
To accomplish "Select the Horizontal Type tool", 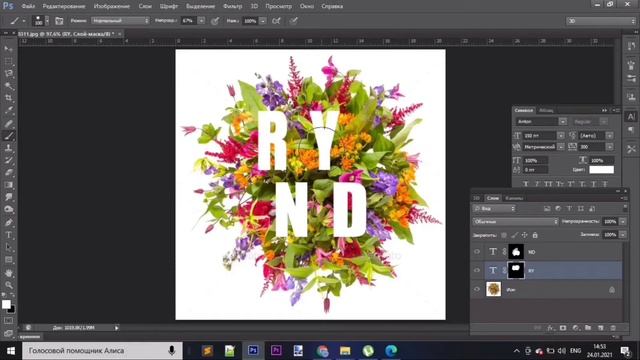I will (x=9, y=235).
